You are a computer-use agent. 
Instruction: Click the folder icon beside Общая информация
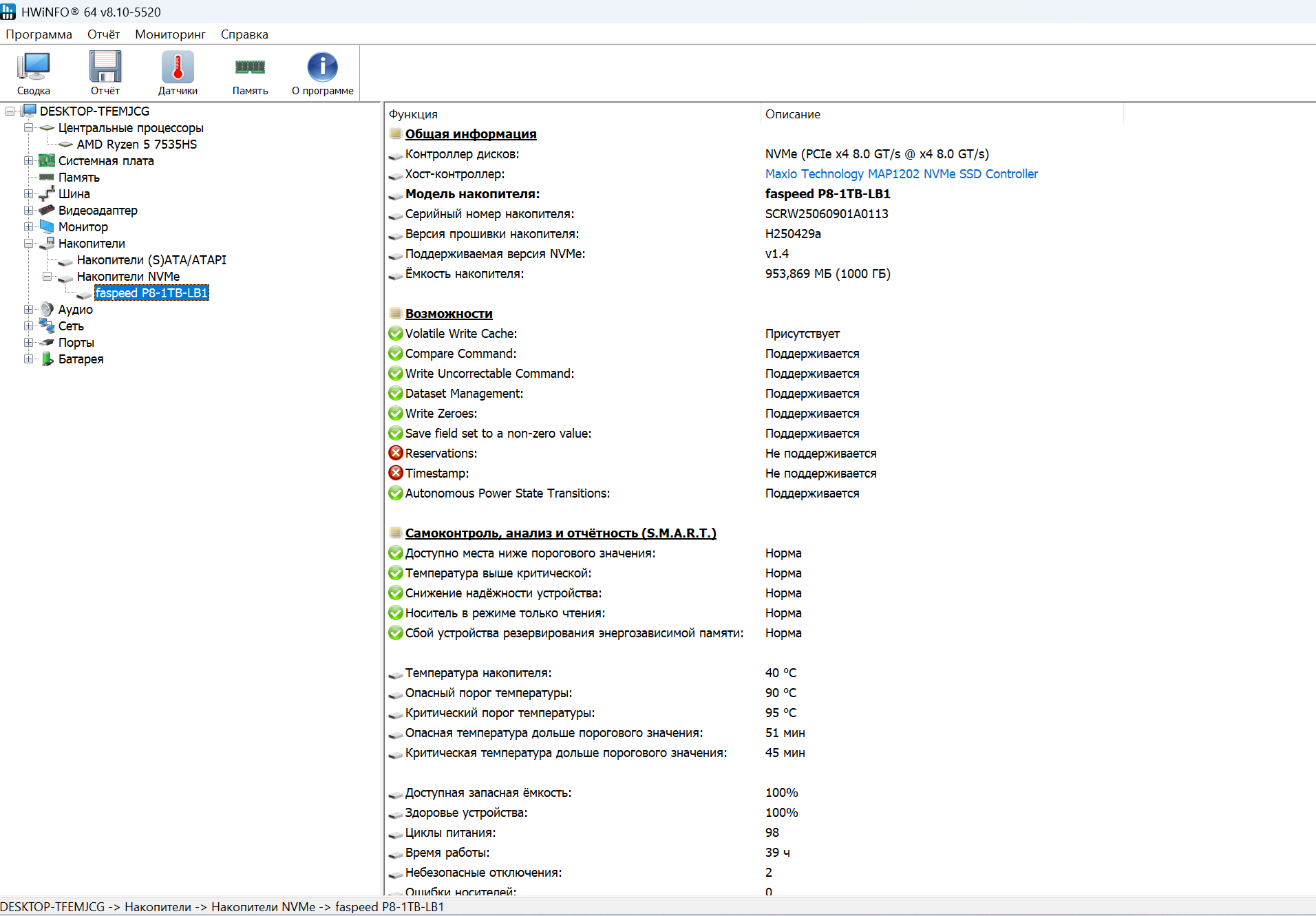[x=396, y=134]
